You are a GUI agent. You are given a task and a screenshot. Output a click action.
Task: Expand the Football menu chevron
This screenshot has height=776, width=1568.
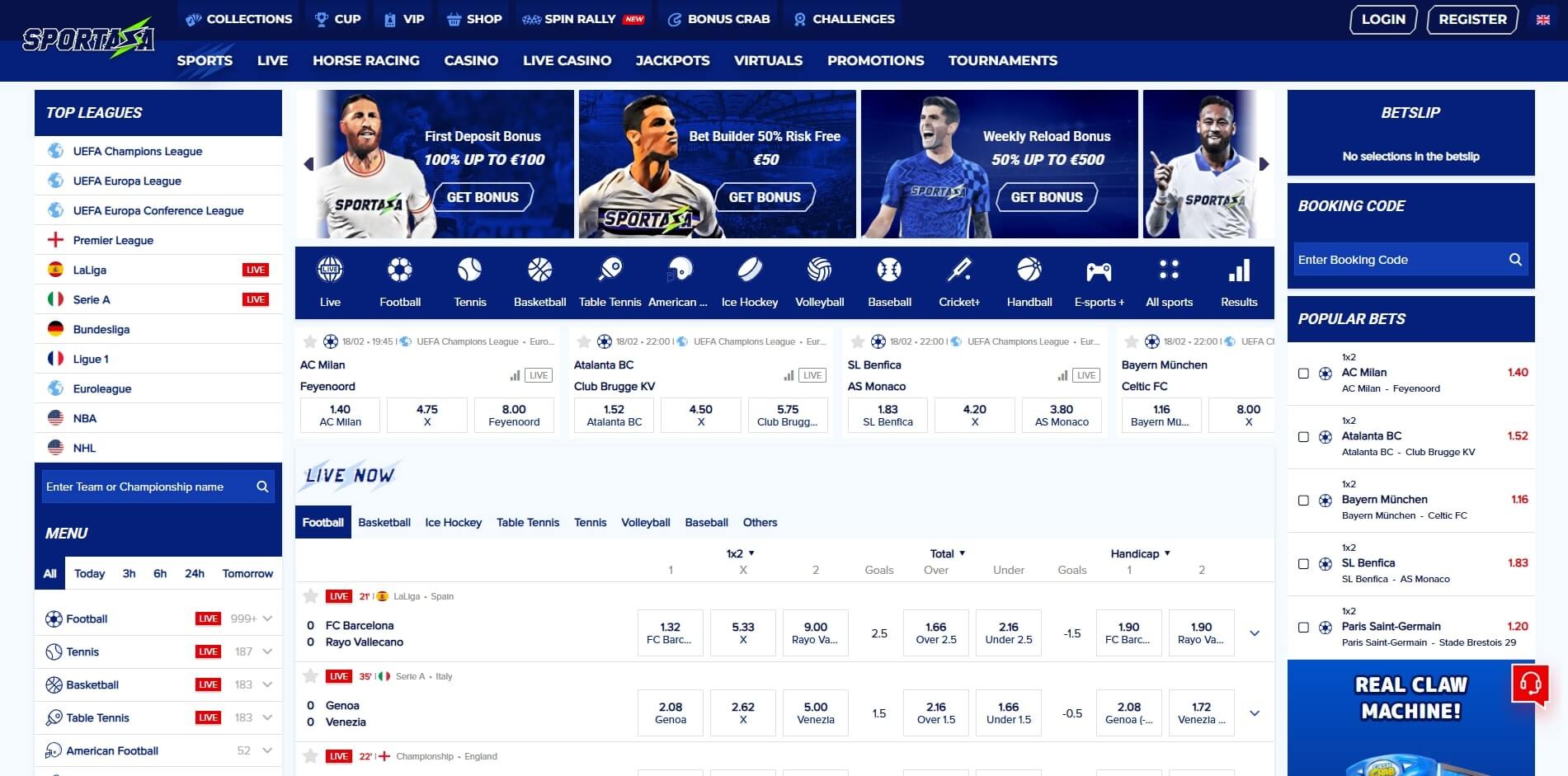tap(267, 618)
